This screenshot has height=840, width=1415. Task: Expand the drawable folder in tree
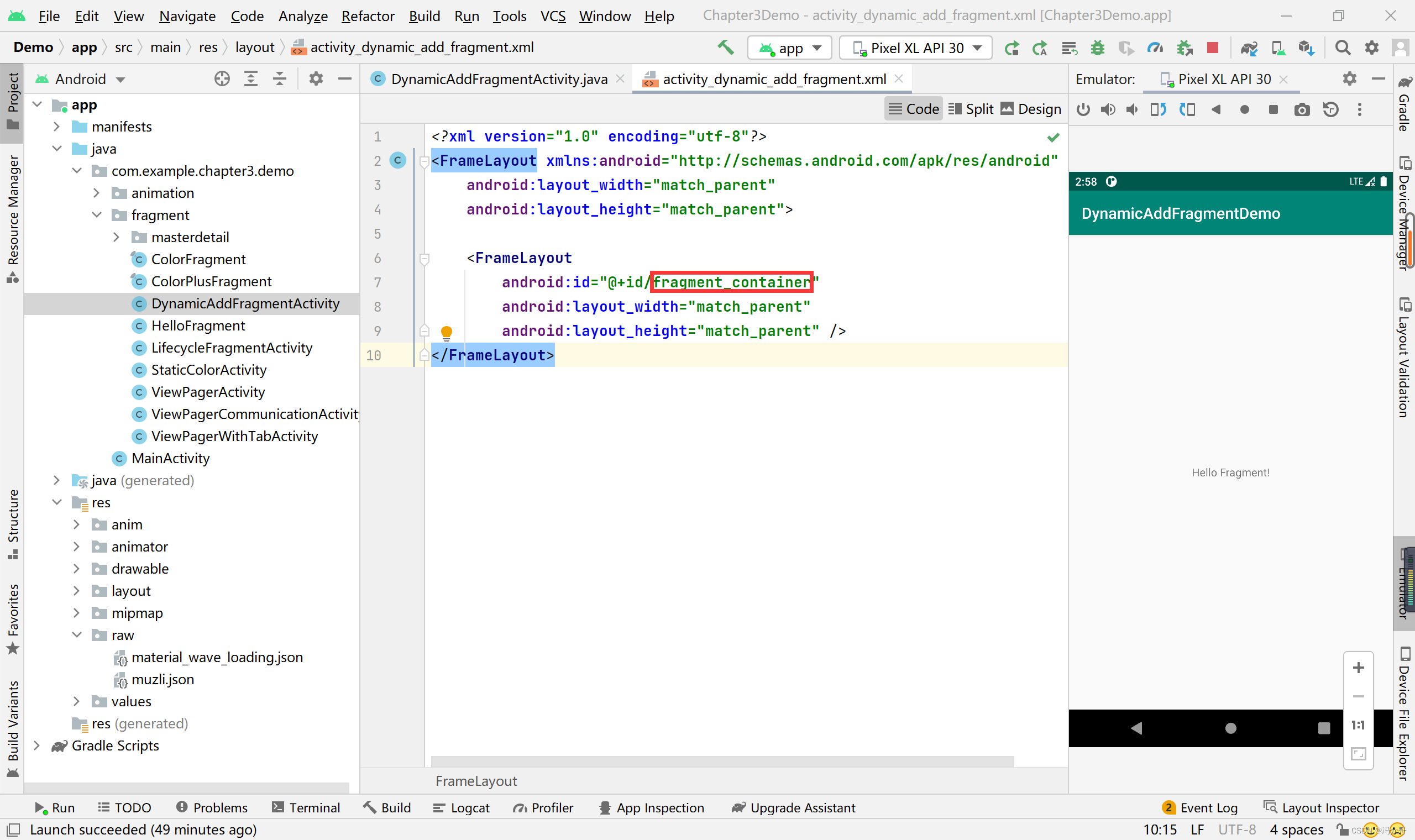[76, 569]
